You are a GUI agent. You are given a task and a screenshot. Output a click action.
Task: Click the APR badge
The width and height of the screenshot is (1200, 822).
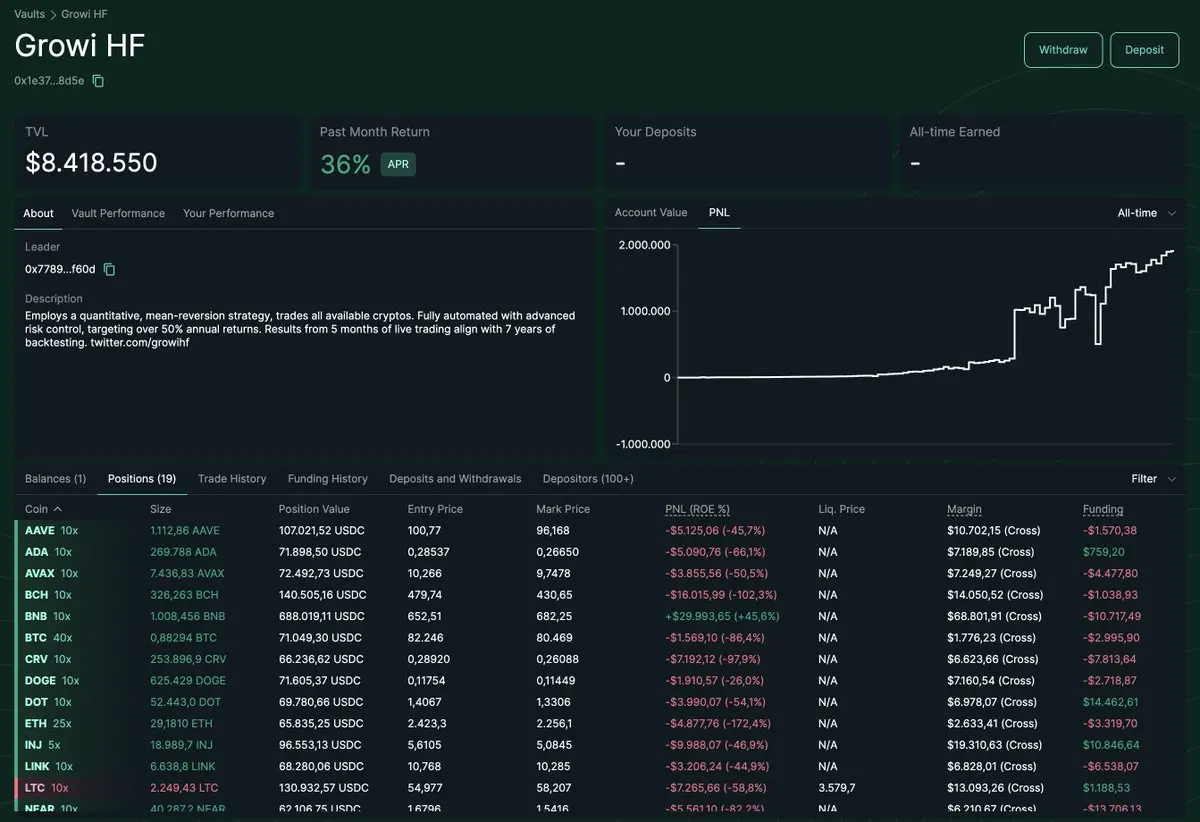coord(398,164)
